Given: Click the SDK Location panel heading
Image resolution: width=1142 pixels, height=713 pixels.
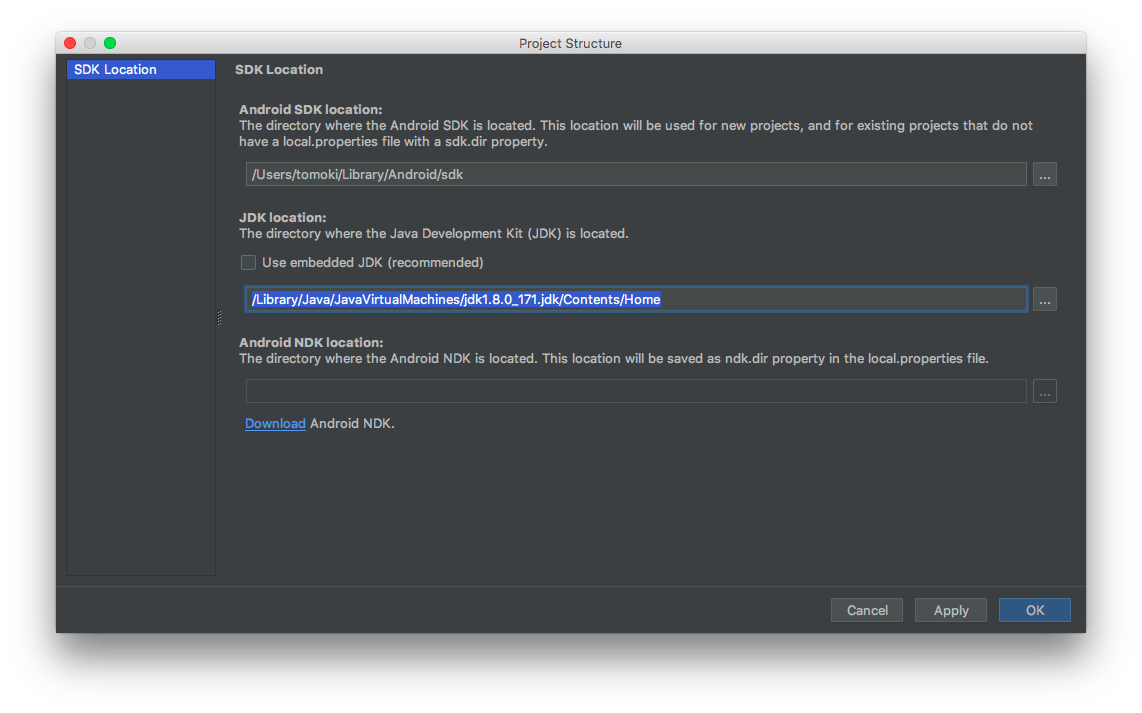Looking at the screenshot, I should pos(279,70).
